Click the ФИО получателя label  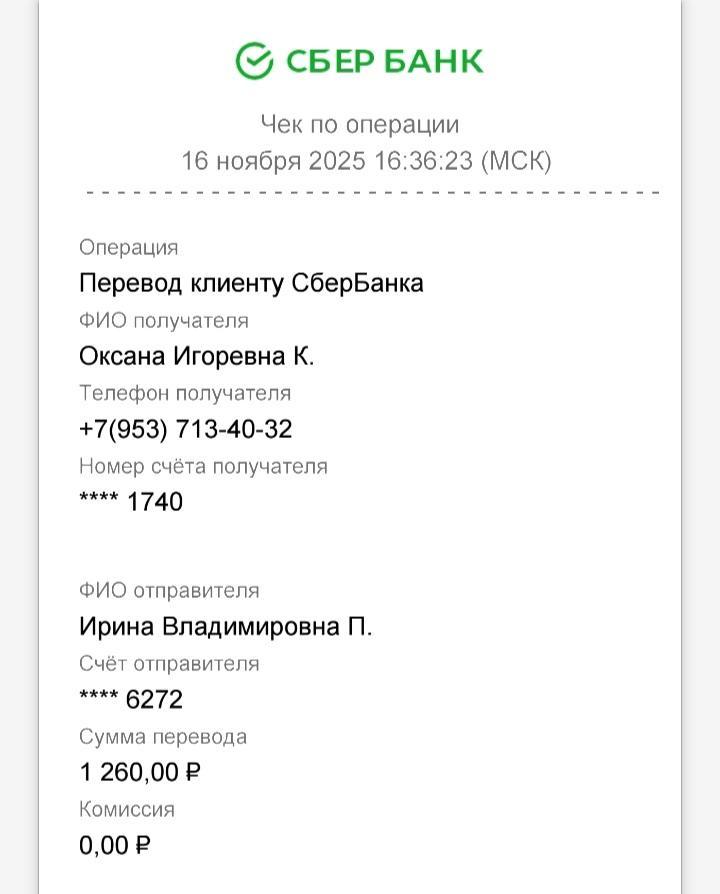point(164,321)
